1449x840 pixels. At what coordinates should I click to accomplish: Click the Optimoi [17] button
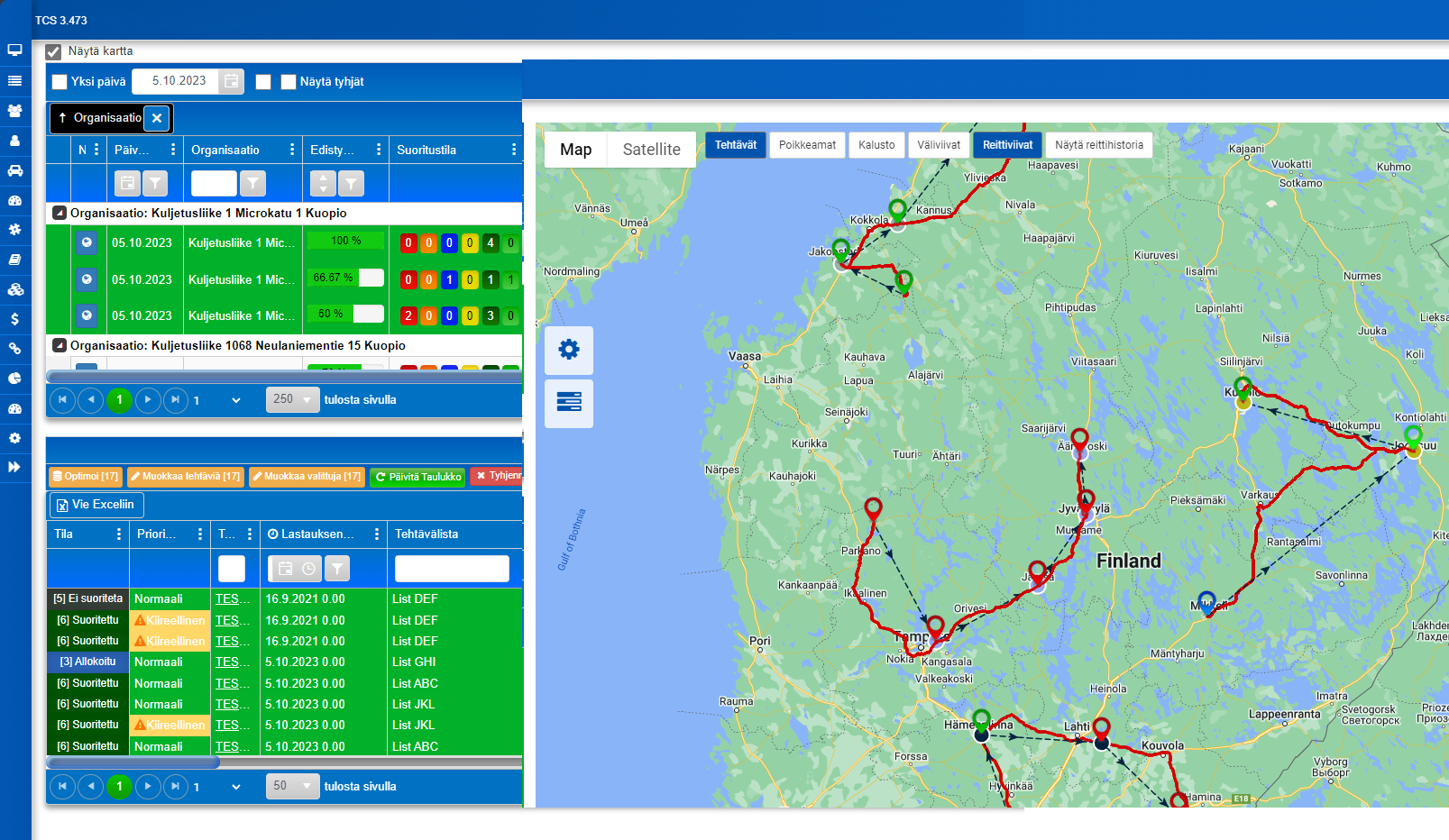point(85,477)
